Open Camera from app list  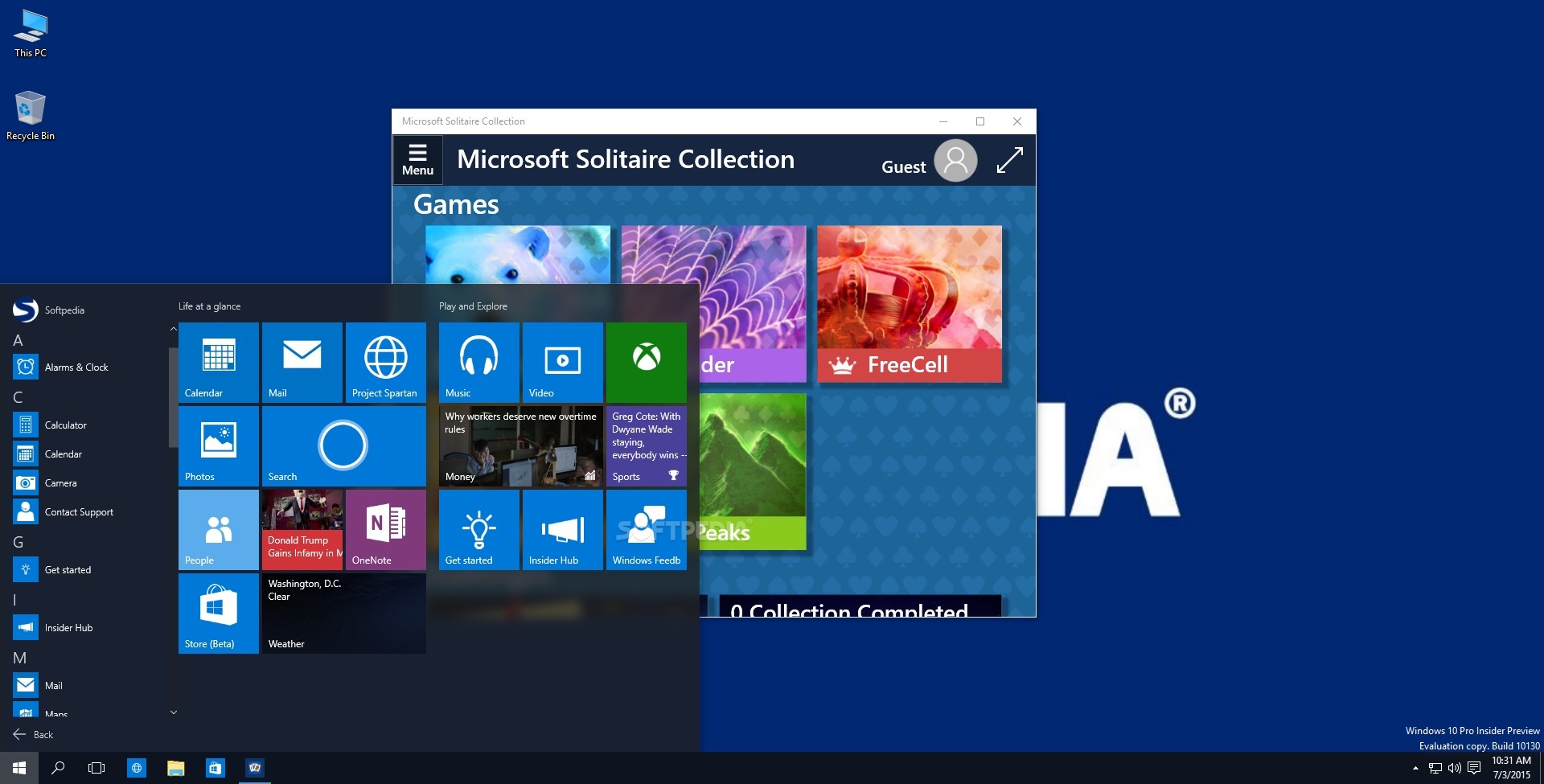(88, 483)
